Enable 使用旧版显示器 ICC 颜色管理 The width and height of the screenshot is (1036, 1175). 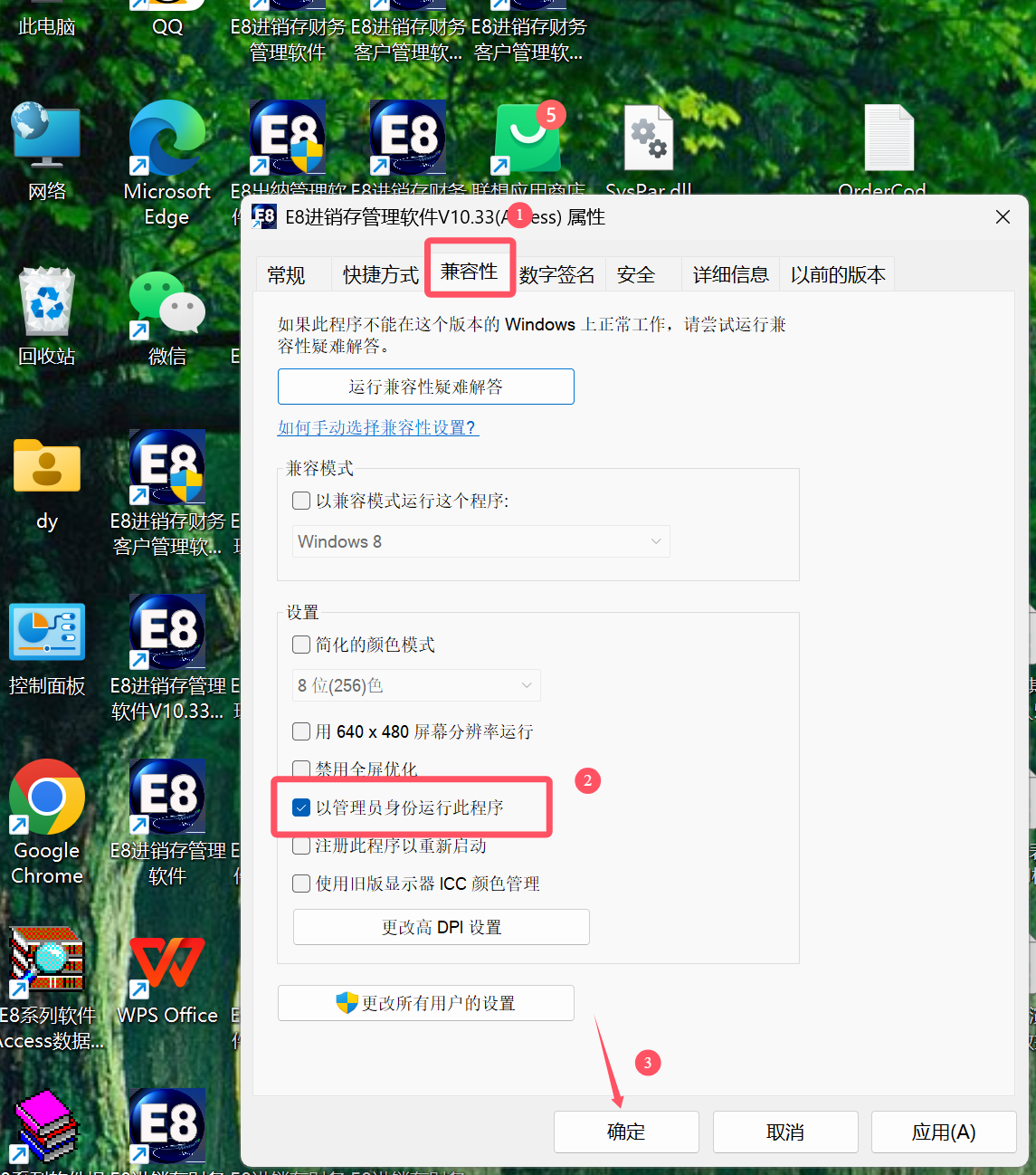click(x=301, y=884)
